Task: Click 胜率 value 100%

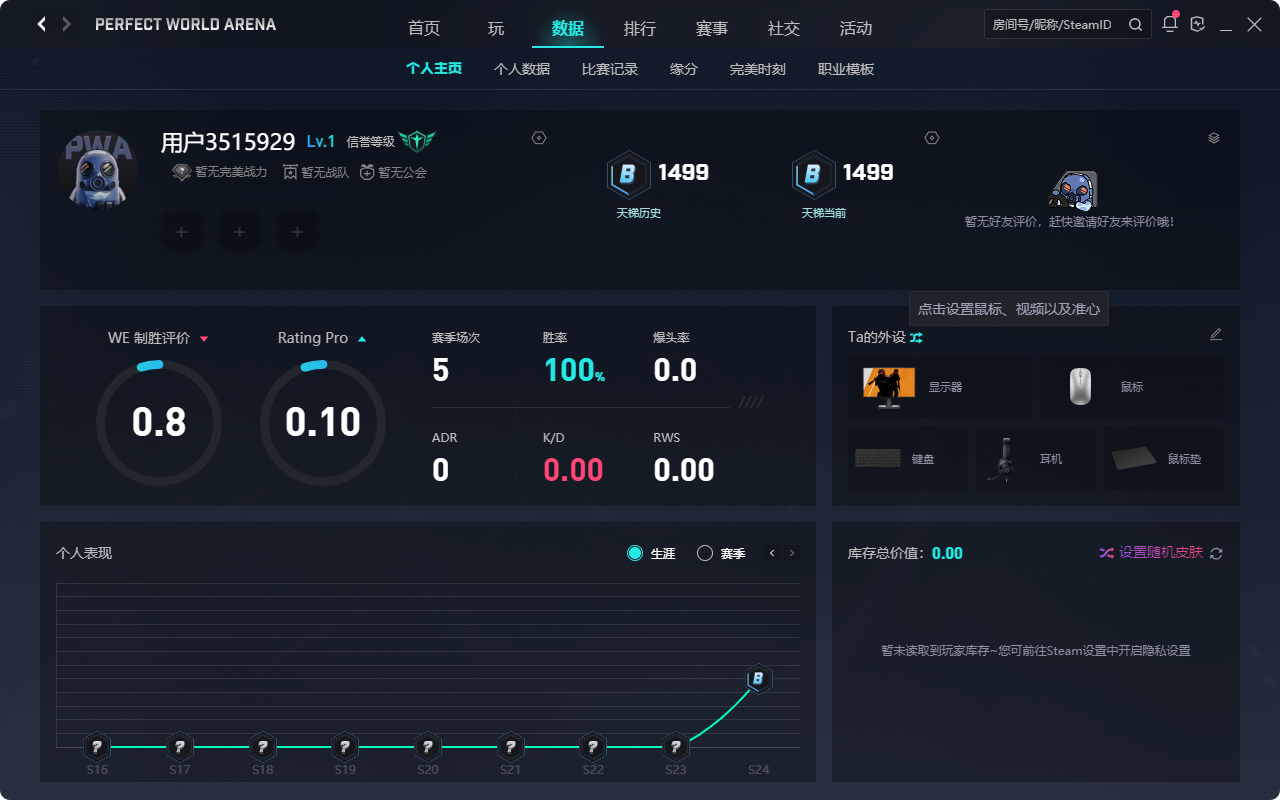Action: click(574, 370)
